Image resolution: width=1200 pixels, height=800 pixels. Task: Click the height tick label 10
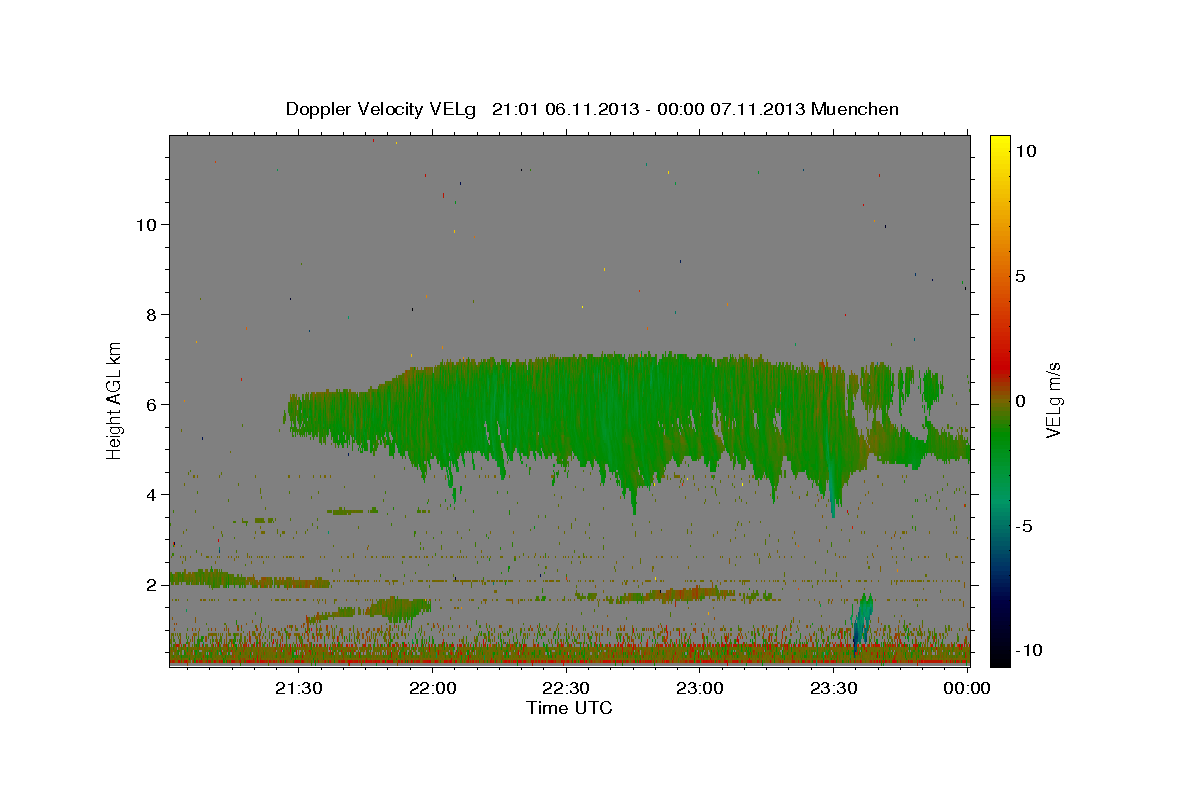tap(146, 224)
